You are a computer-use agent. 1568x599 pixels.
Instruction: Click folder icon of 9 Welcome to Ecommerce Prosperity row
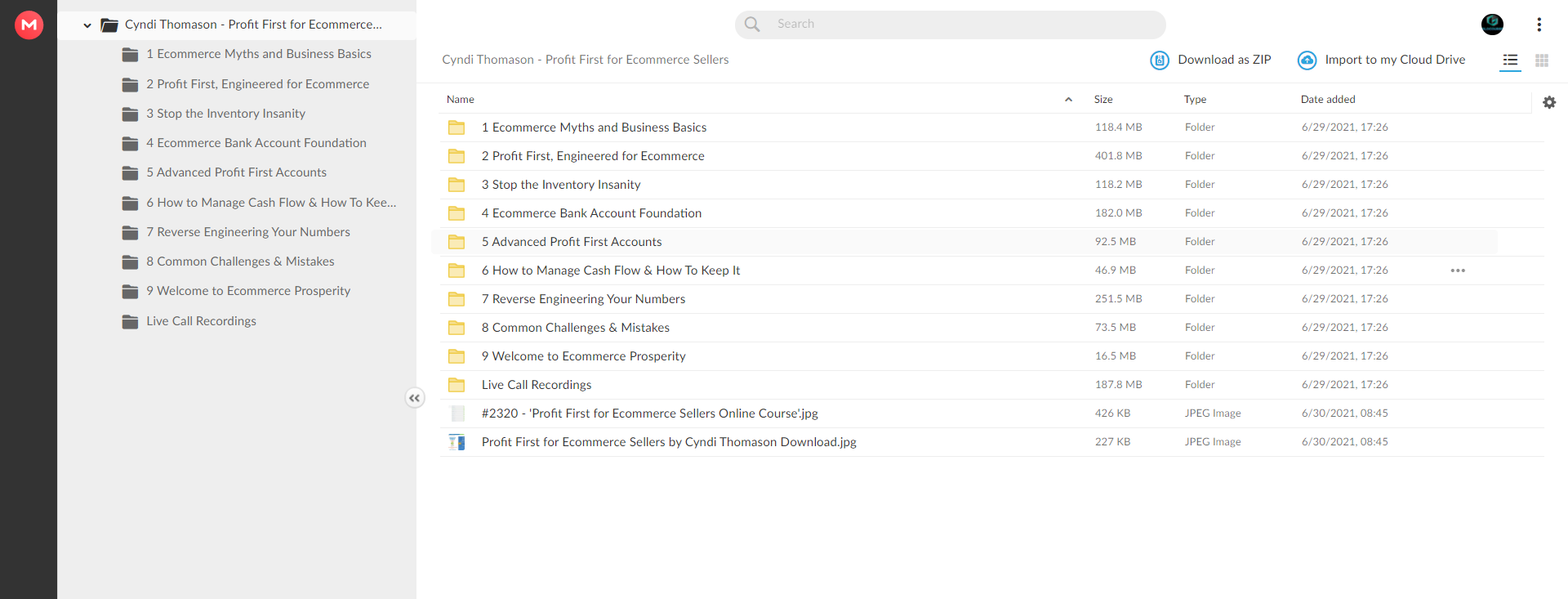(x=457, y=356)
